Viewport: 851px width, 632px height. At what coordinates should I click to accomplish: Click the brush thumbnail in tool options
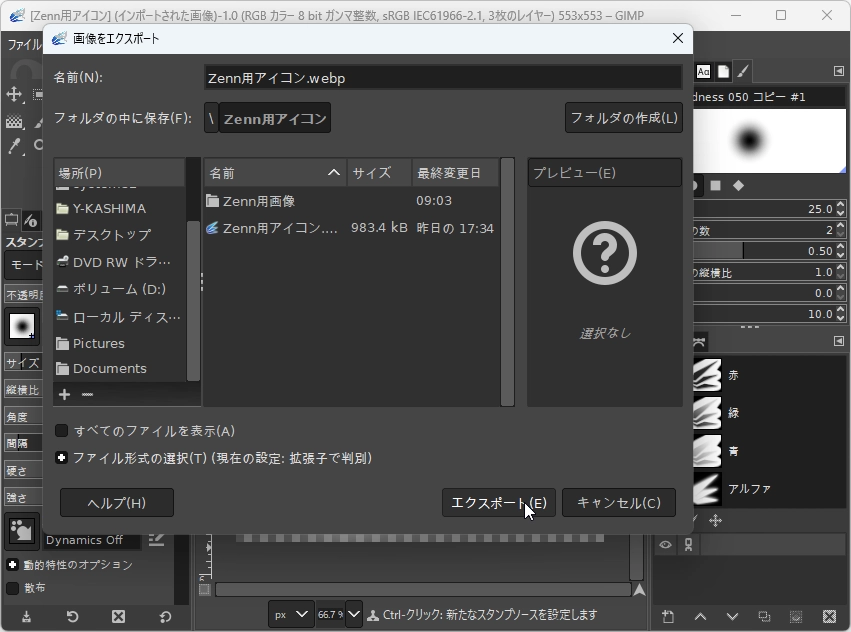tap(22, 326)
